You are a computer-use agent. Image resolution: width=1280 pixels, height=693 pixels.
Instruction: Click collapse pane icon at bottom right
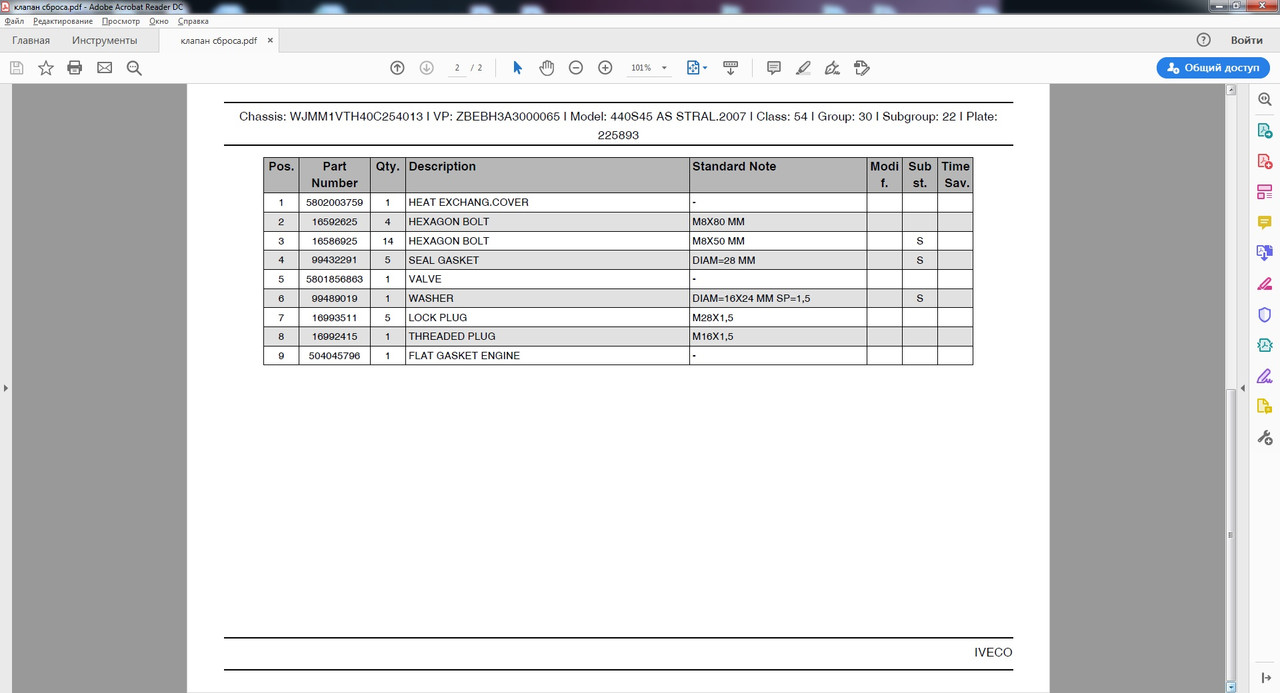[1265, 678]
